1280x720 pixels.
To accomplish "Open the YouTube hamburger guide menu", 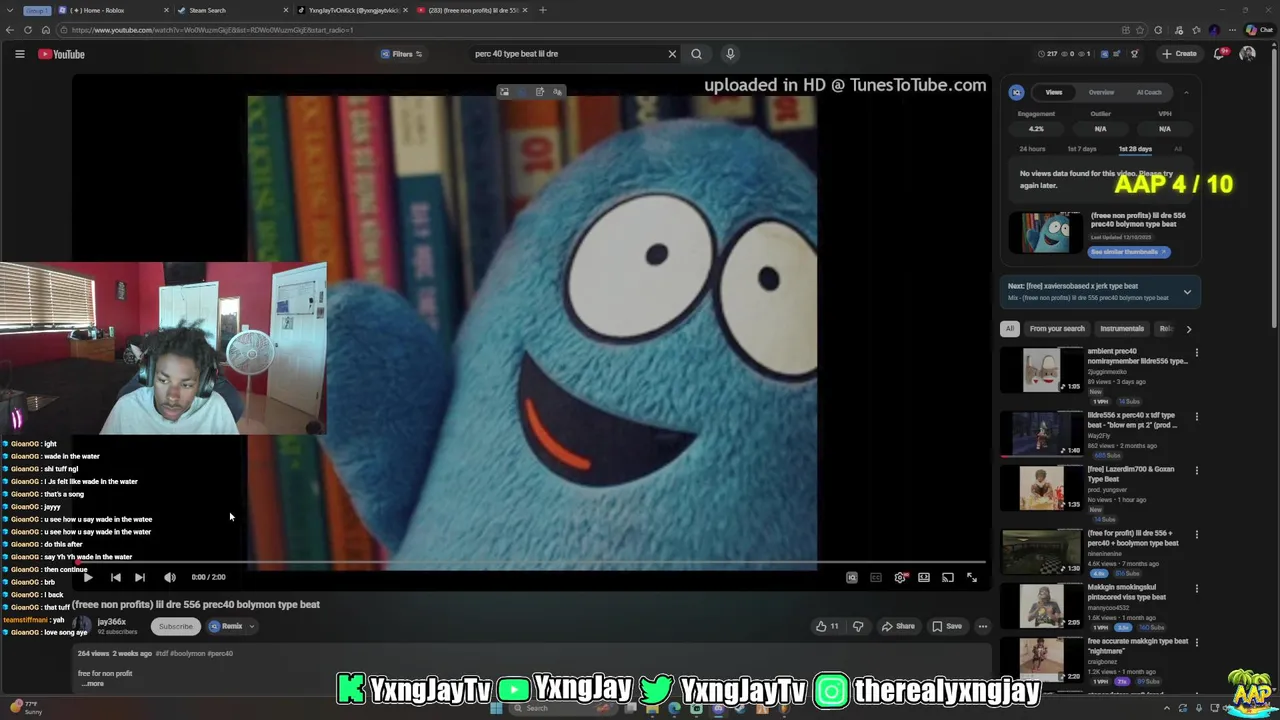I will click(x=19, y=54).
